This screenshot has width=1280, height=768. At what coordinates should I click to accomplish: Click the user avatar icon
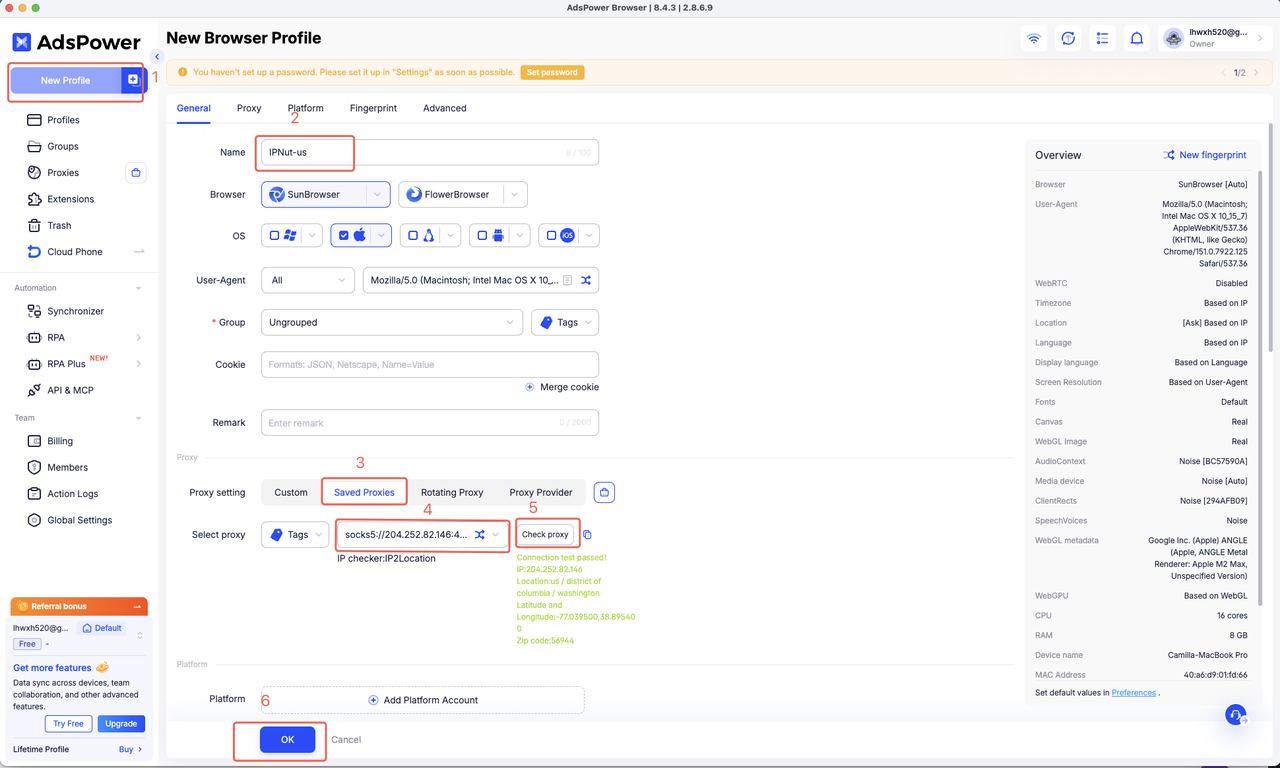coord(1173,38)
